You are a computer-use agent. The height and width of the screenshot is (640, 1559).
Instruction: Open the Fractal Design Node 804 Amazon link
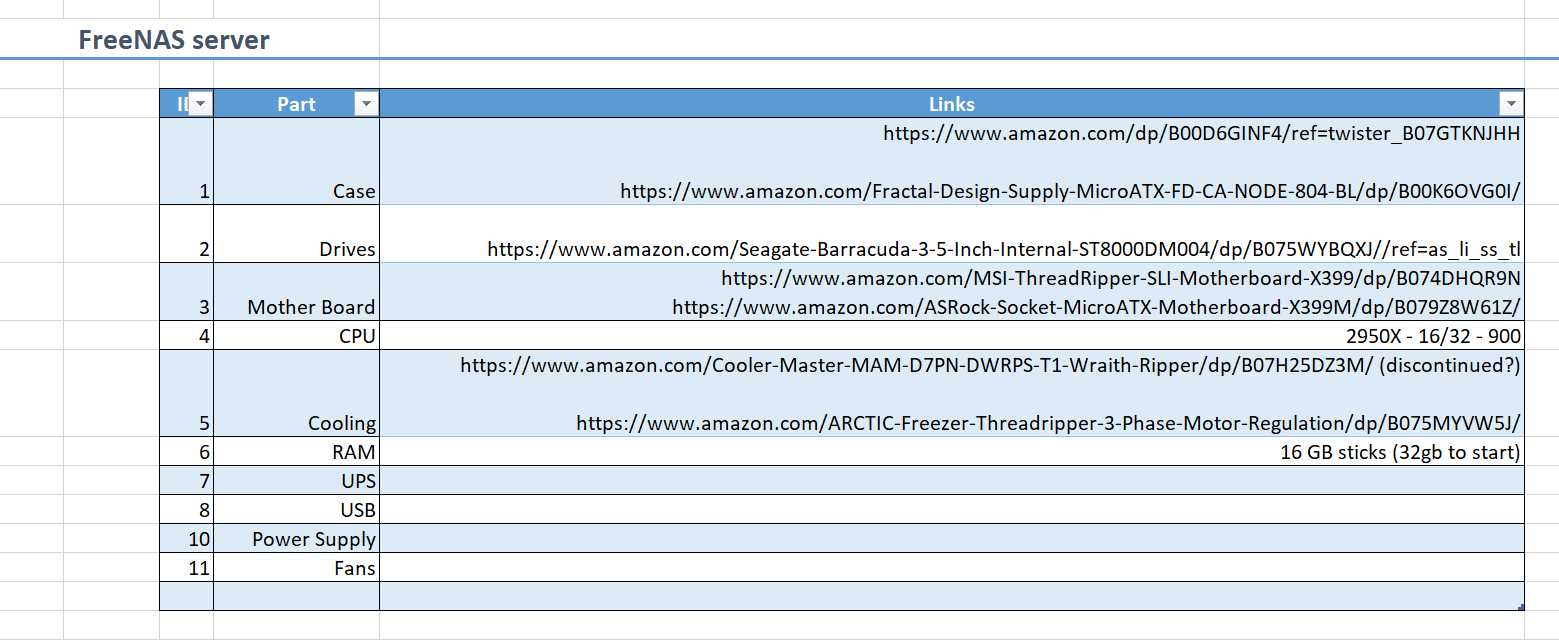(1070, 191)
